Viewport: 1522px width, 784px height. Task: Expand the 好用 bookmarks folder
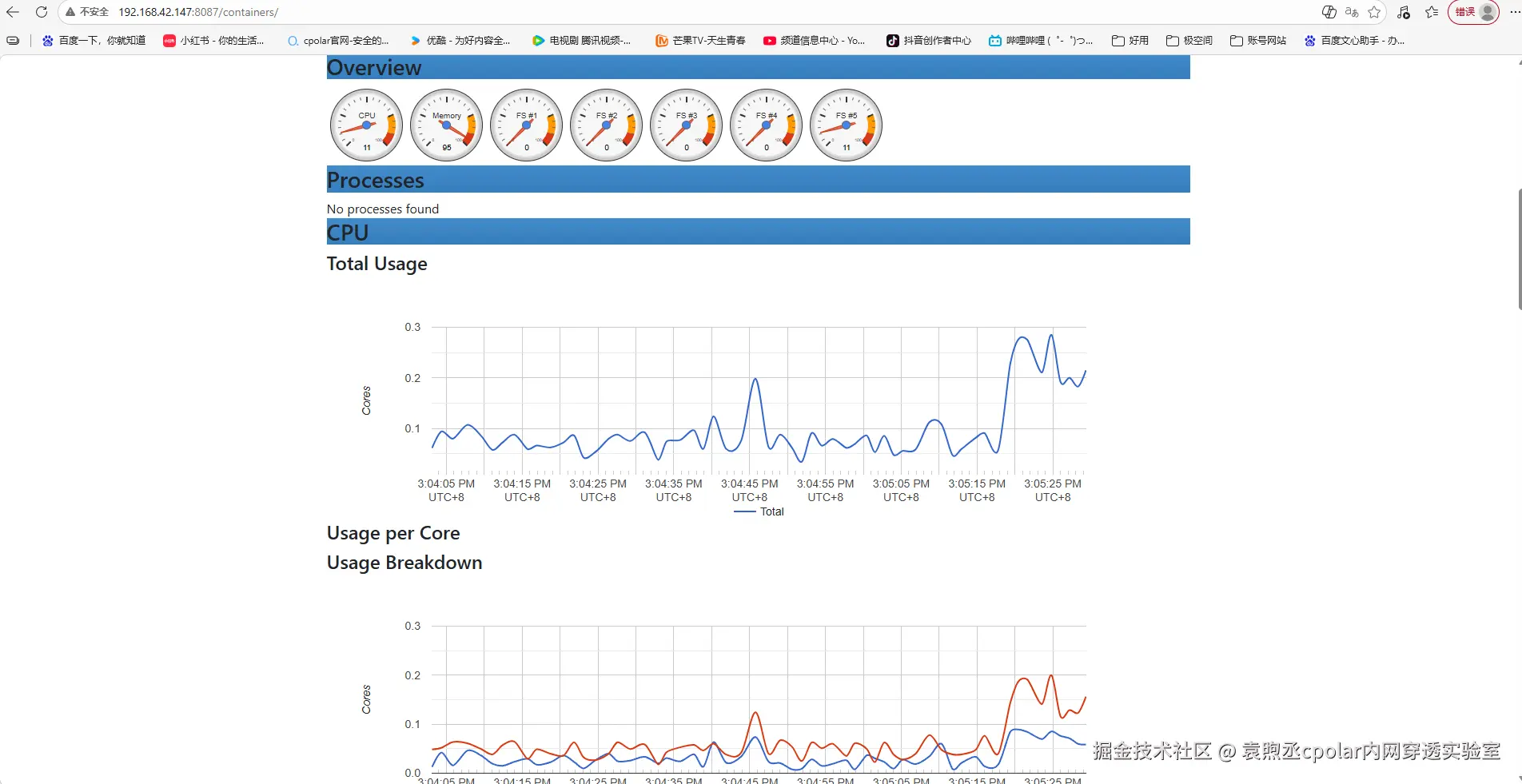(1130, 40)
